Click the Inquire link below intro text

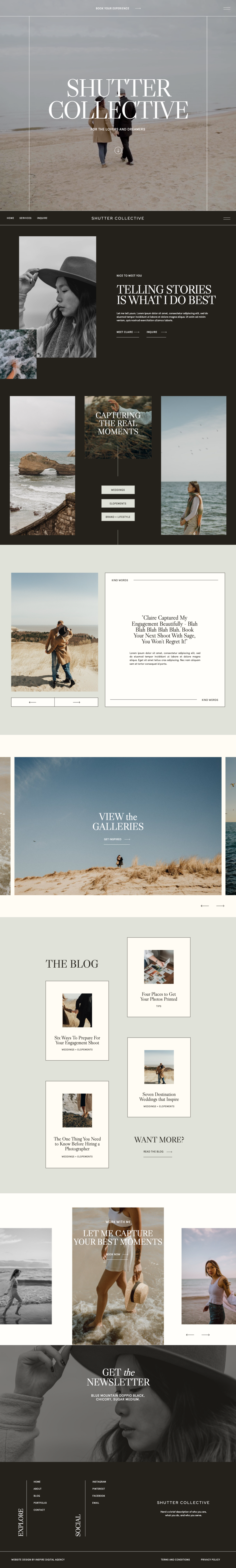pyautogui.click(x=152, y=332)
